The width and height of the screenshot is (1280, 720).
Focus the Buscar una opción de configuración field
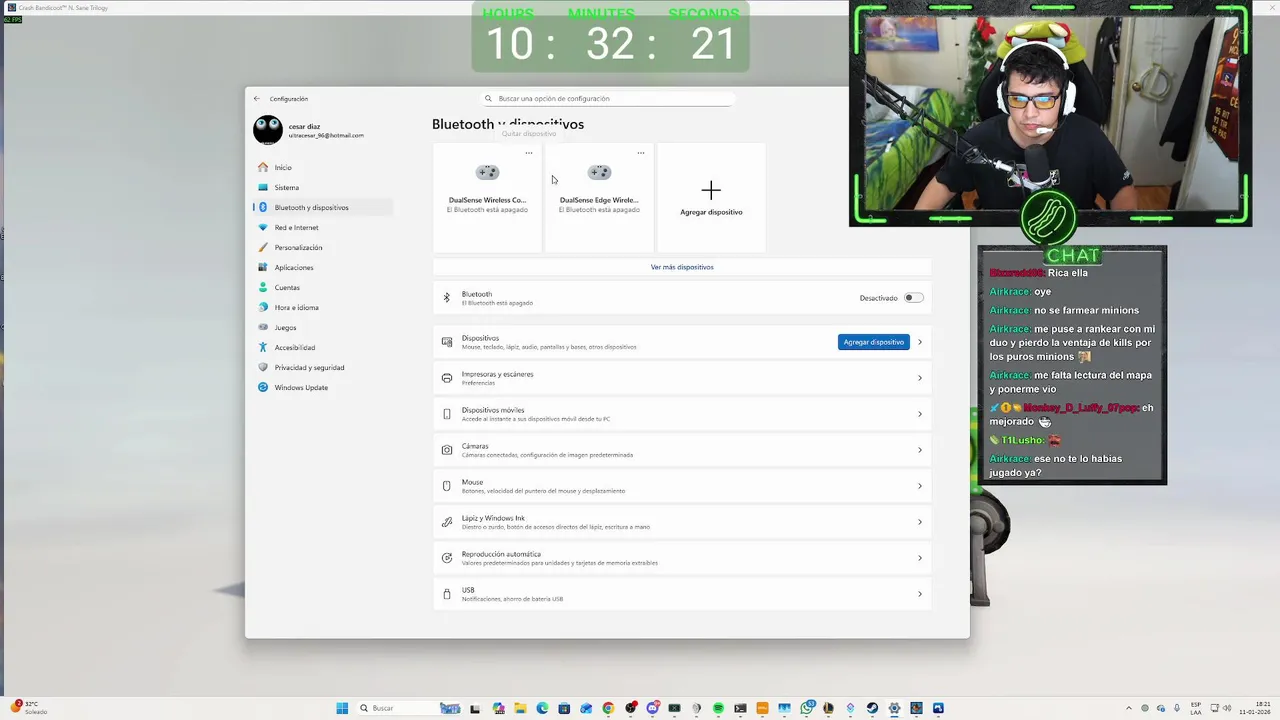(x=607, y=99)
